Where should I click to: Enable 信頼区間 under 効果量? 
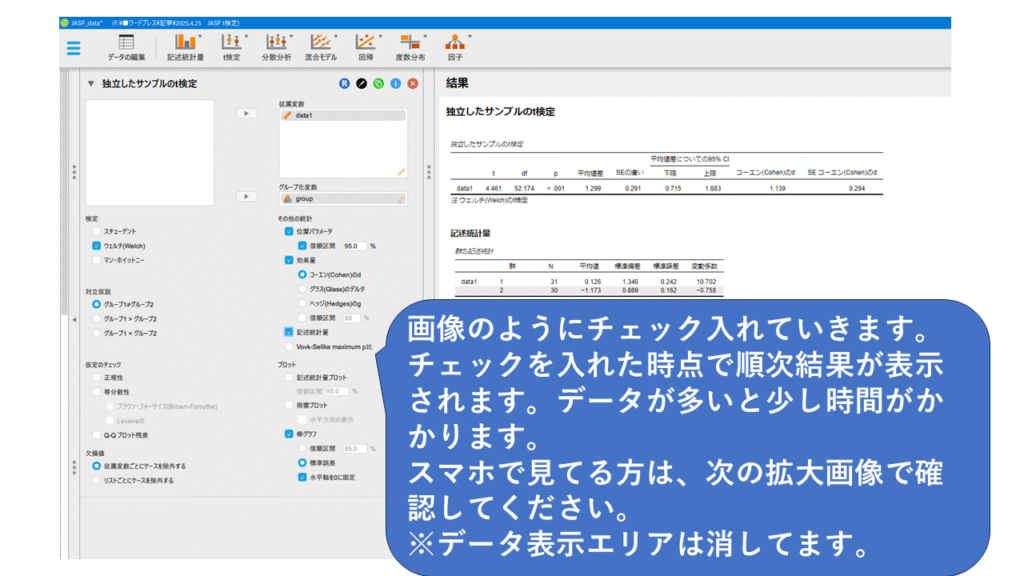302,318
